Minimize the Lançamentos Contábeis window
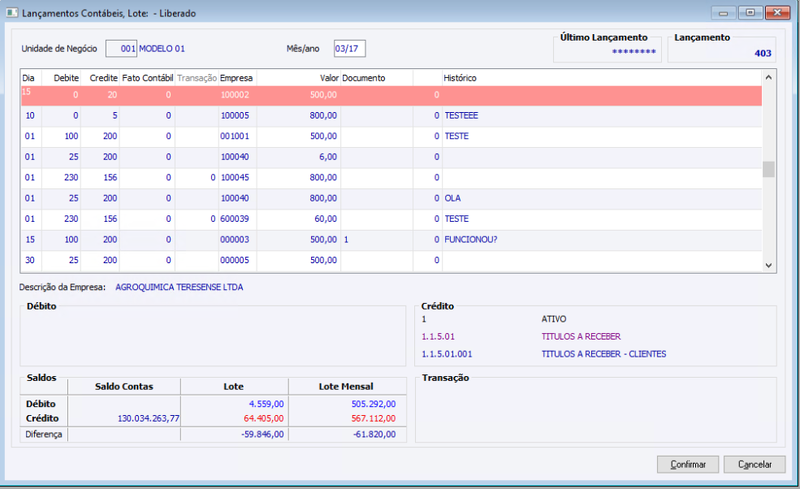Screen dimensions: 800x489 723,13
